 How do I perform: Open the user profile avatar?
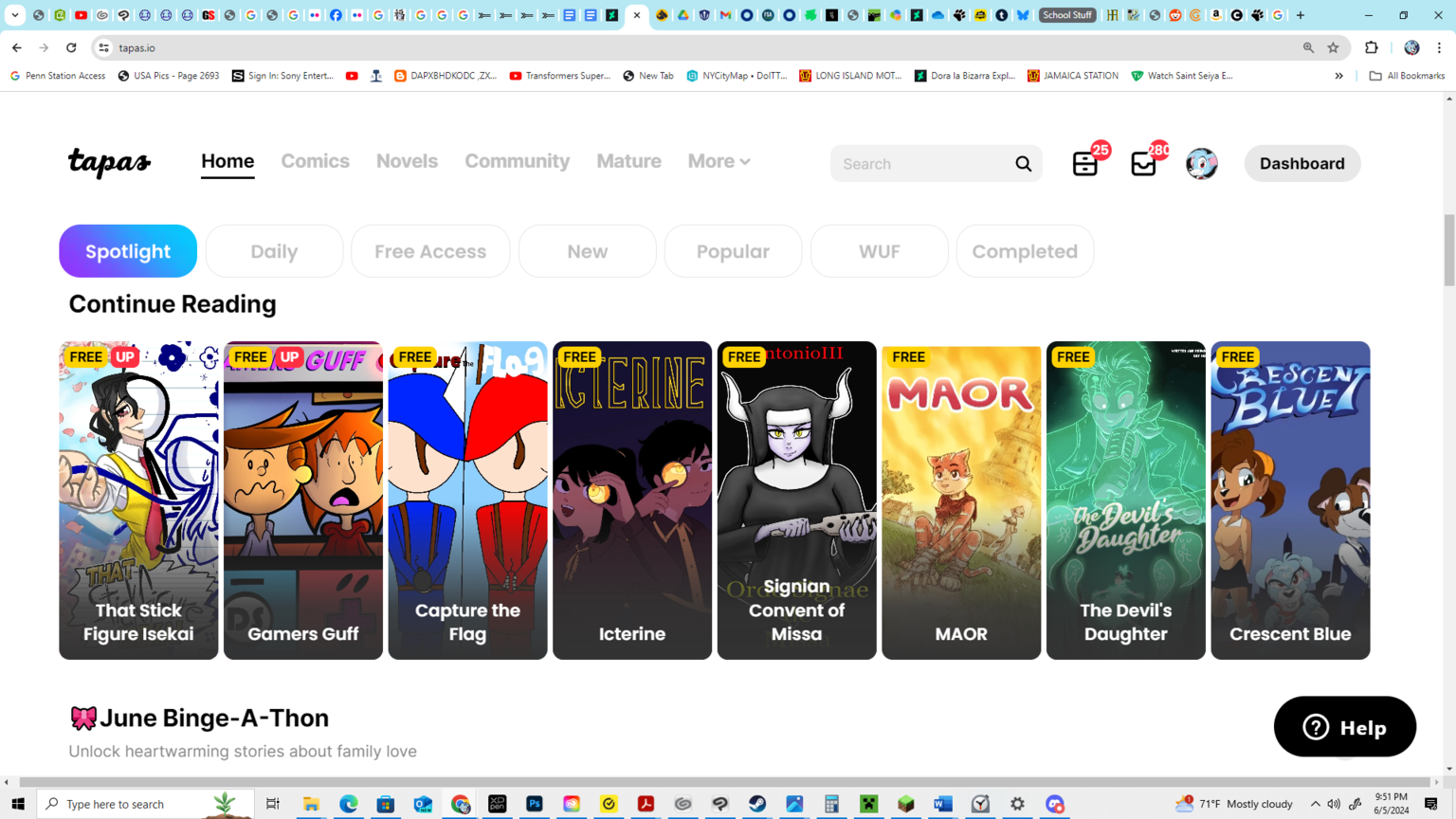[1201, 164]
